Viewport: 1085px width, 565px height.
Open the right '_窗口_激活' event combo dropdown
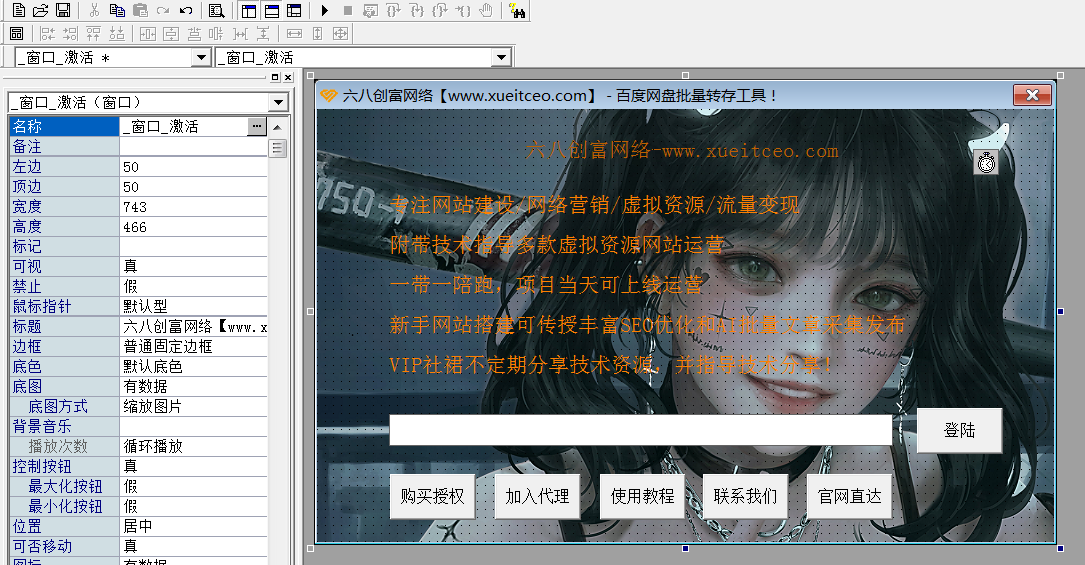(502, 57)
